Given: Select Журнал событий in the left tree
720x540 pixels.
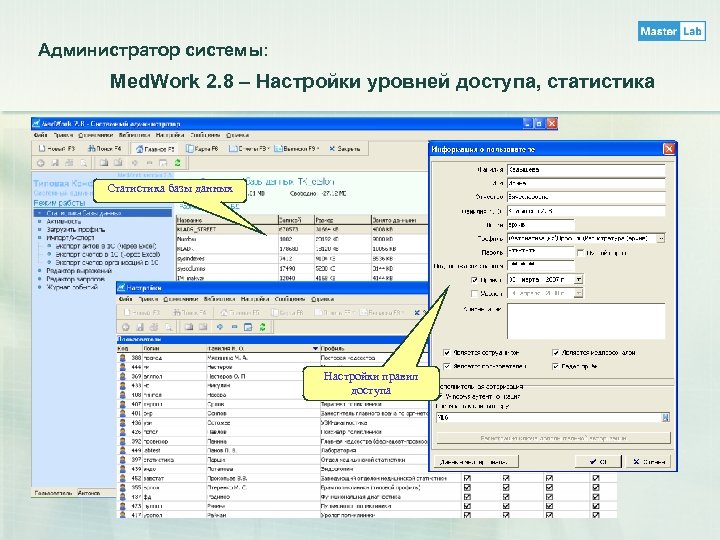Looking at the screenshot, I should tap(72, 287).
